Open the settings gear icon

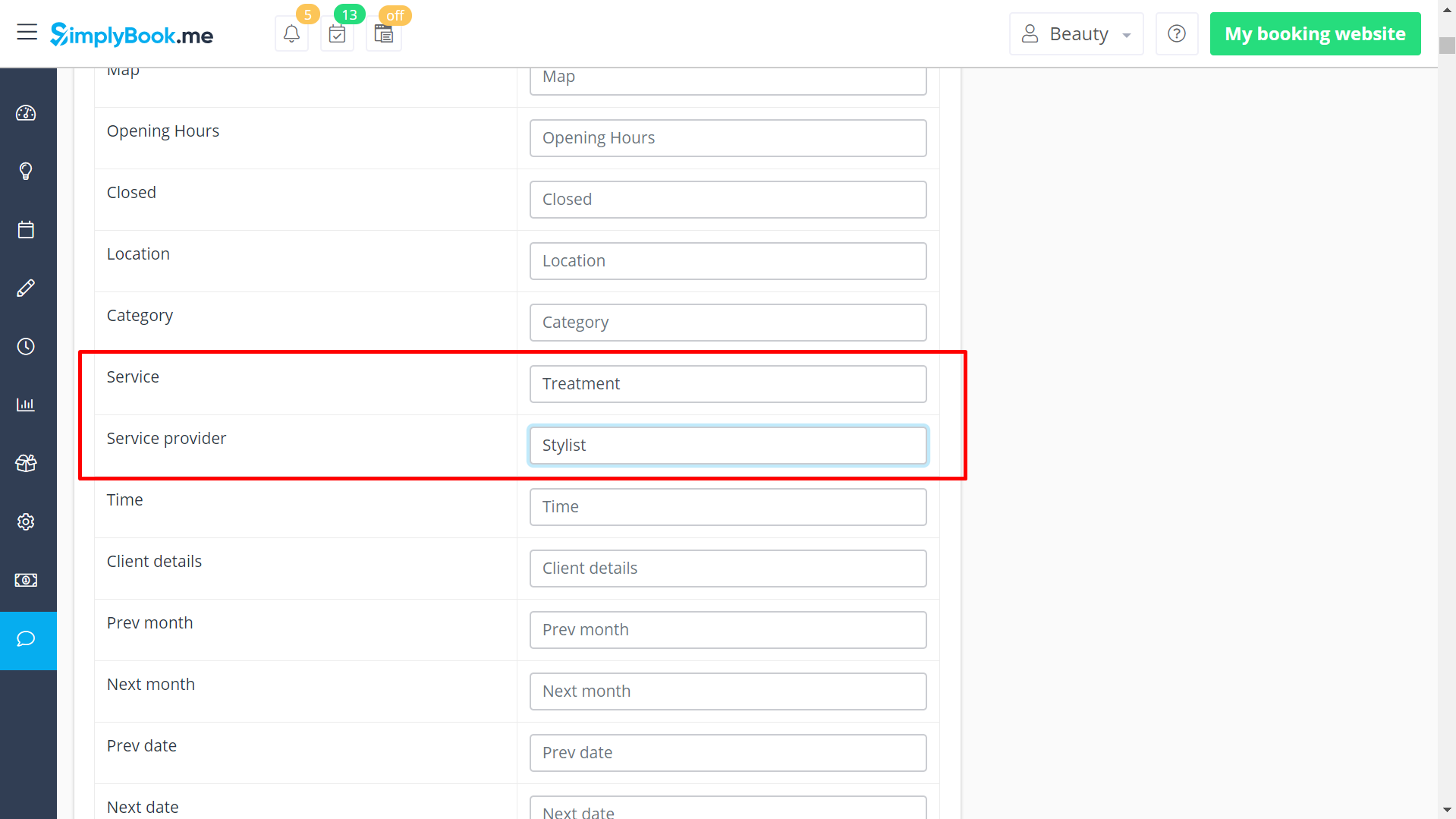click(26, 521)
